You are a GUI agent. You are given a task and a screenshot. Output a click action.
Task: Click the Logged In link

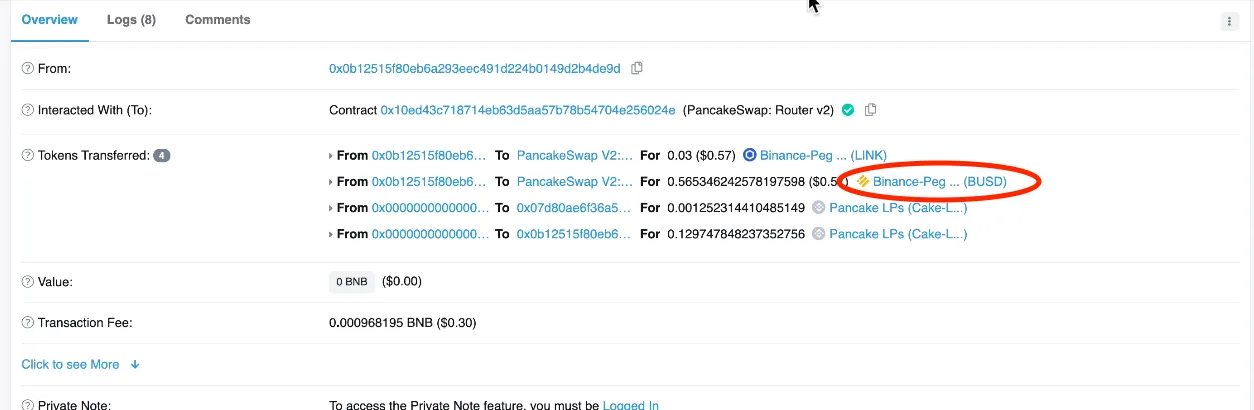(631, 405)
